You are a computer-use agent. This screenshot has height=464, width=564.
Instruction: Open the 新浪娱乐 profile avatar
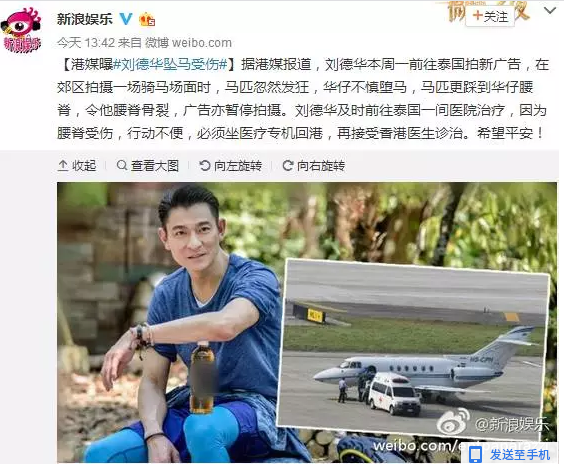[21, 31]
